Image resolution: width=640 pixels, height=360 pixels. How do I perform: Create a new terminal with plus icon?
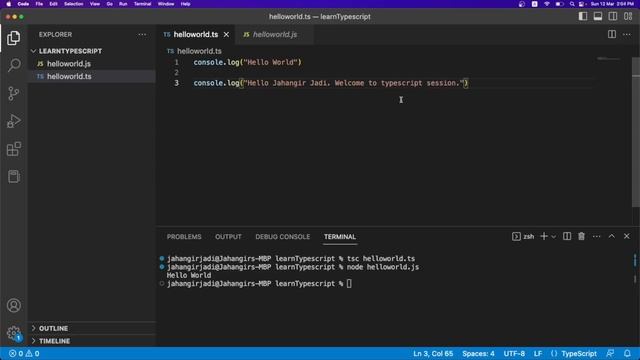tap(543, 236)
